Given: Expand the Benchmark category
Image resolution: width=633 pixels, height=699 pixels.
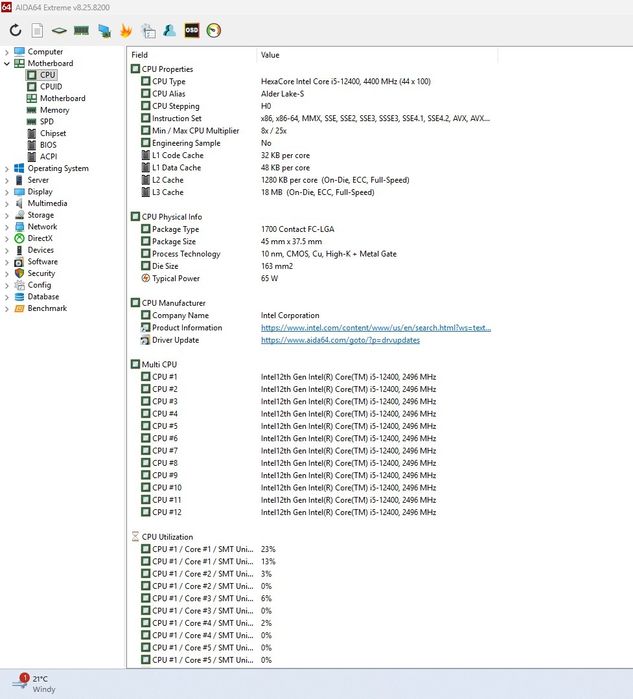Looking at the screenshot, I should click(7, 308).
